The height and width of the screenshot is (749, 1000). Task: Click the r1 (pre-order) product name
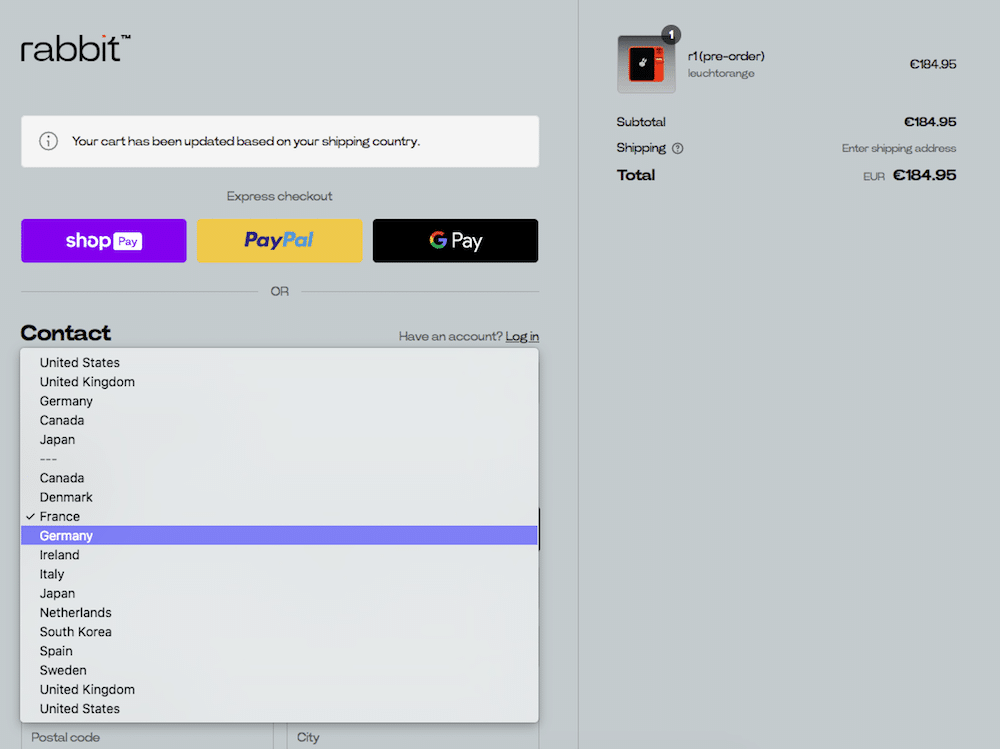tap(726, 56)
